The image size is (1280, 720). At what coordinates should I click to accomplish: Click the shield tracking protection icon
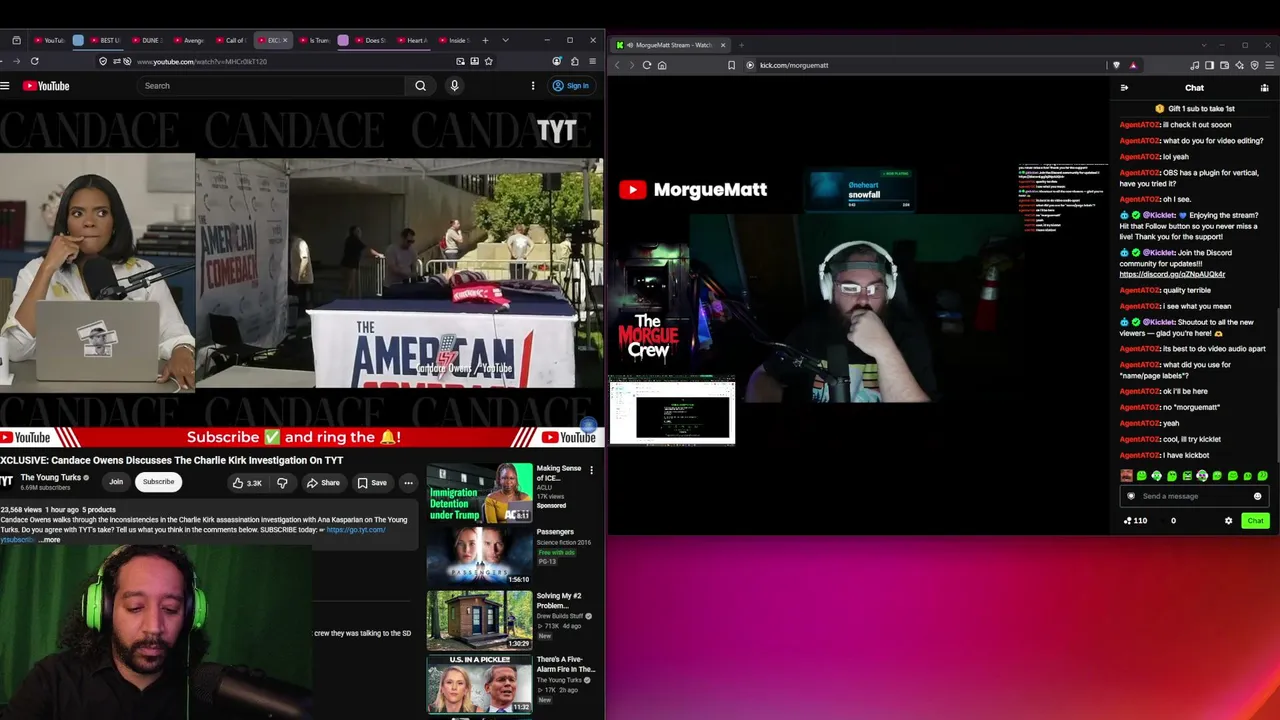coord(103,61)
